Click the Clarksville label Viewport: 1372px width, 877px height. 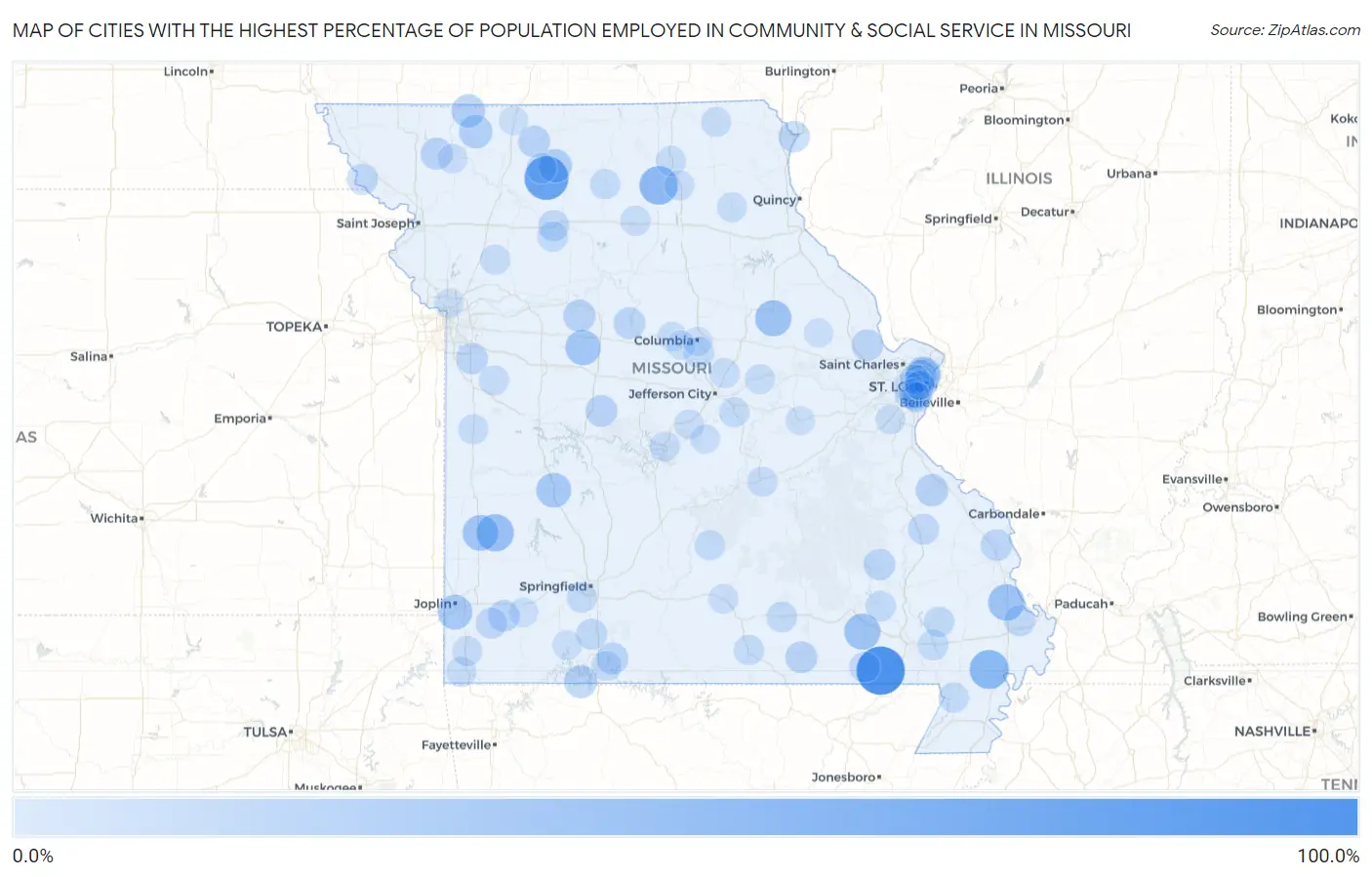1215,681
